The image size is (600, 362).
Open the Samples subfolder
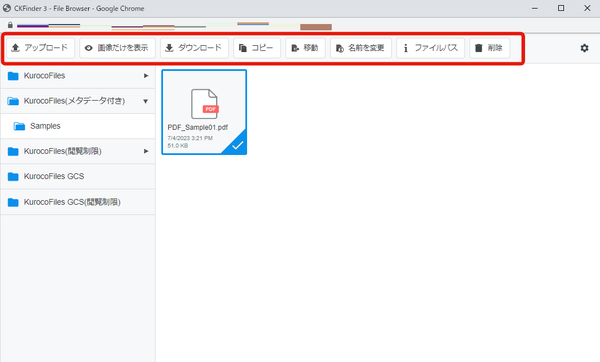(x=78, y=126)
